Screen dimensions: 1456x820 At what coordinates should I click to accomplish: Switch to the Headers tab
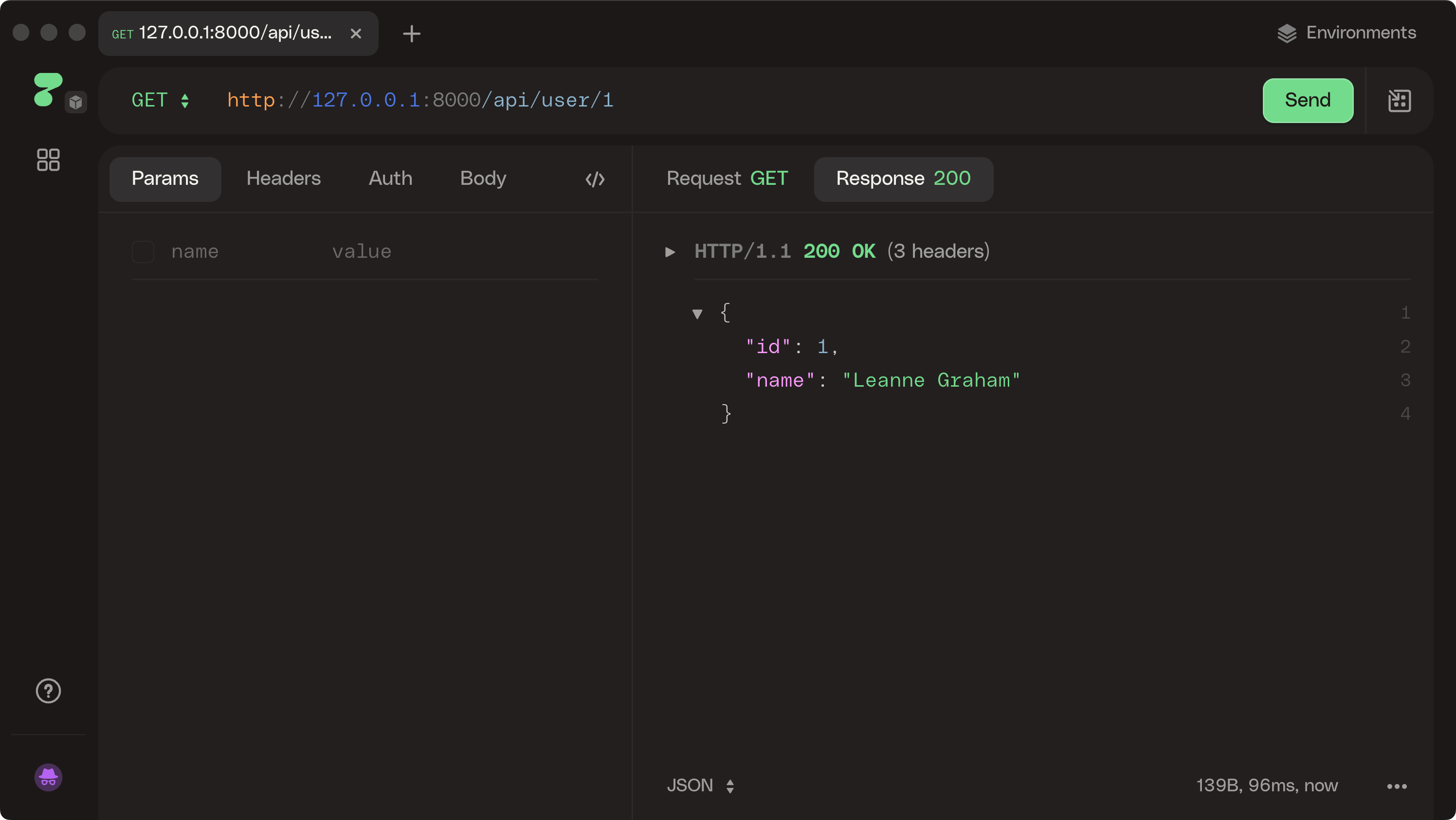coord(283,179)
